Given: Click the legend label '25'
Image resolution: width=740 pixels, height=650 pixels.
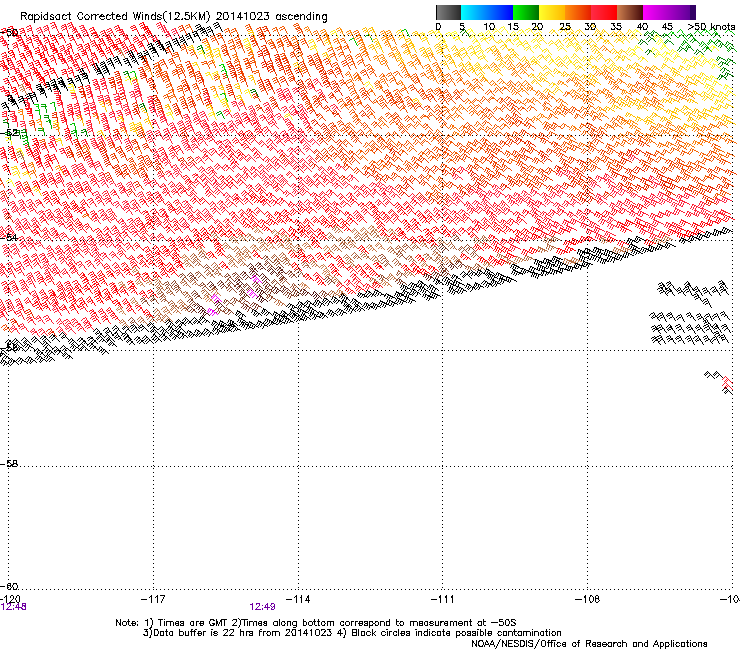Looking at the screenshot, I should [x=564, y=27].
